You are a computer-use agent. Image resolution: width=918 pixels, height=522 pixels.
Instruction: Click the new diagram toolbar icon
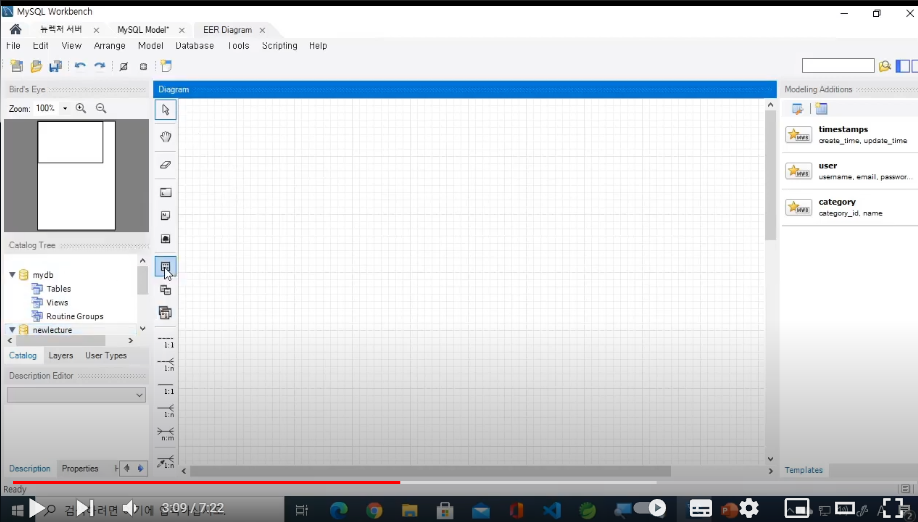(166, 66)
